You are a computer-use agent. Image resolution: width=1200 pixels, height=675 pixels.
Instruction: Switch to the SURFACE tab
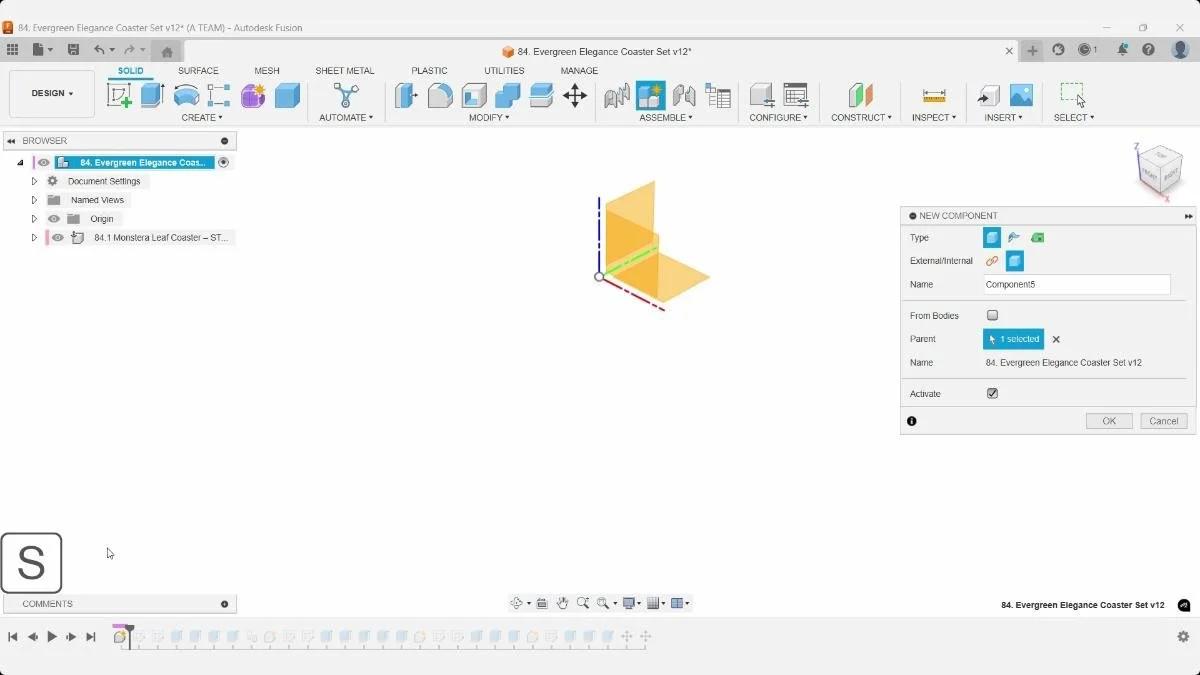[x=198, y=71]
